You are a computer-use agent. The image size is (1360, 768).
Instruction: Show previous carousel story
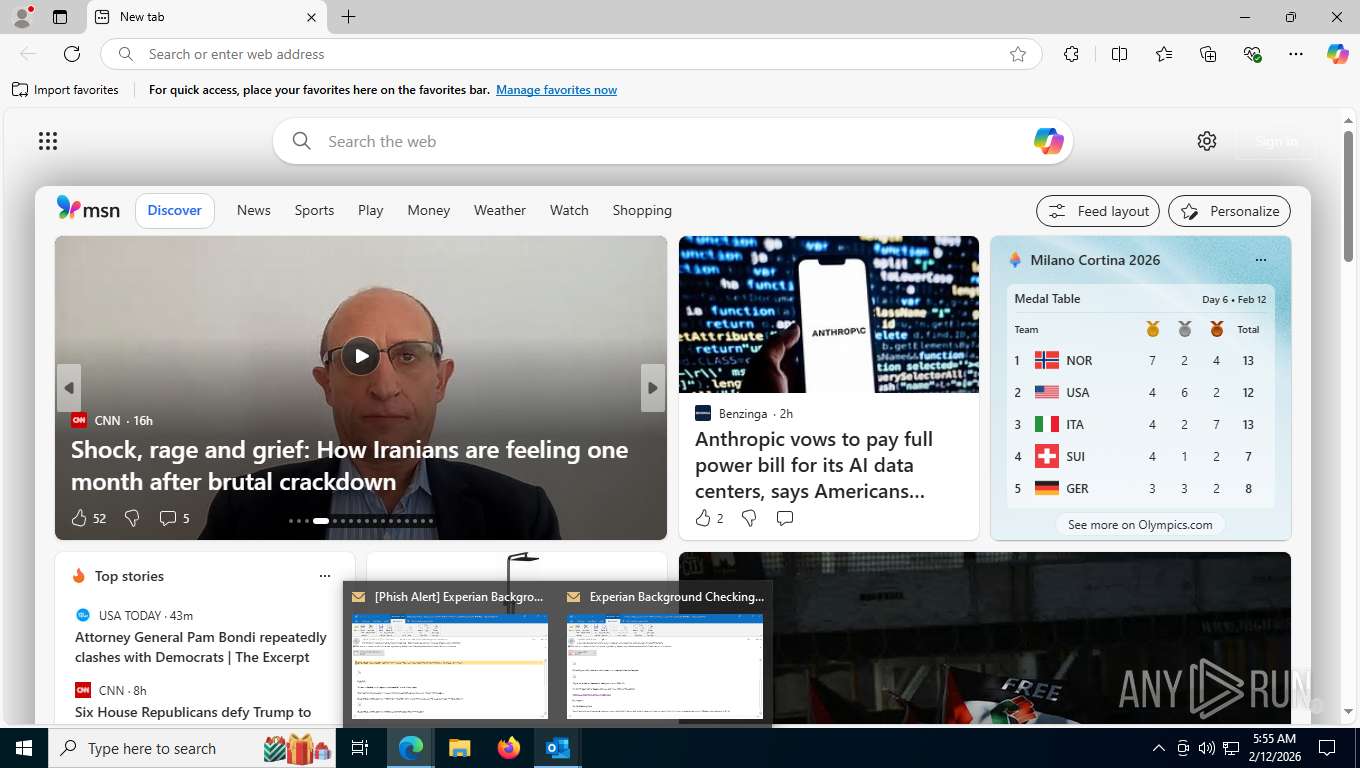(x=68, y=388)
